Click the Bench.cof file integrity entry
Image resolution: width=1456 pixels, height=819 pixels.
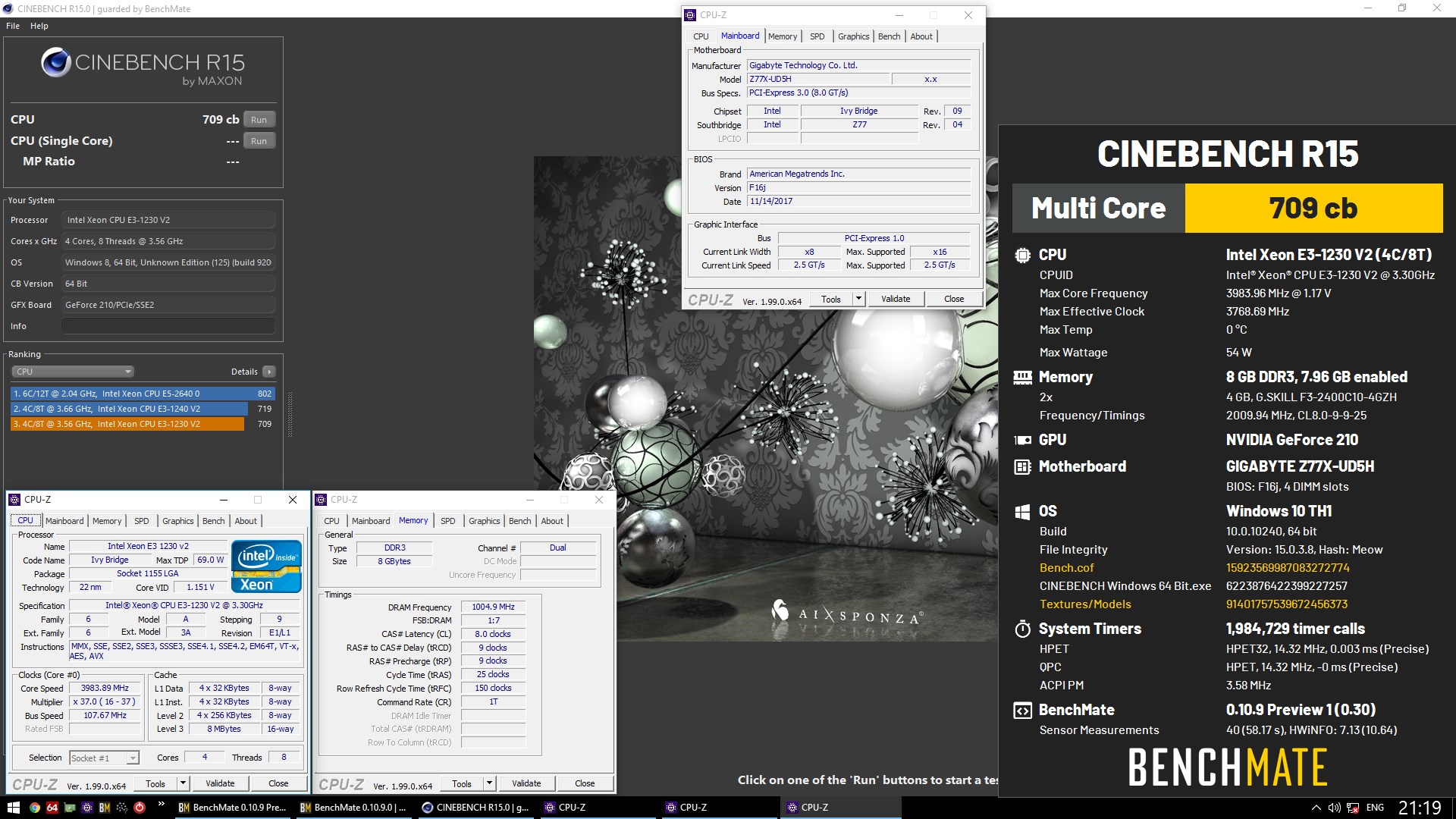pos(1067,568)
